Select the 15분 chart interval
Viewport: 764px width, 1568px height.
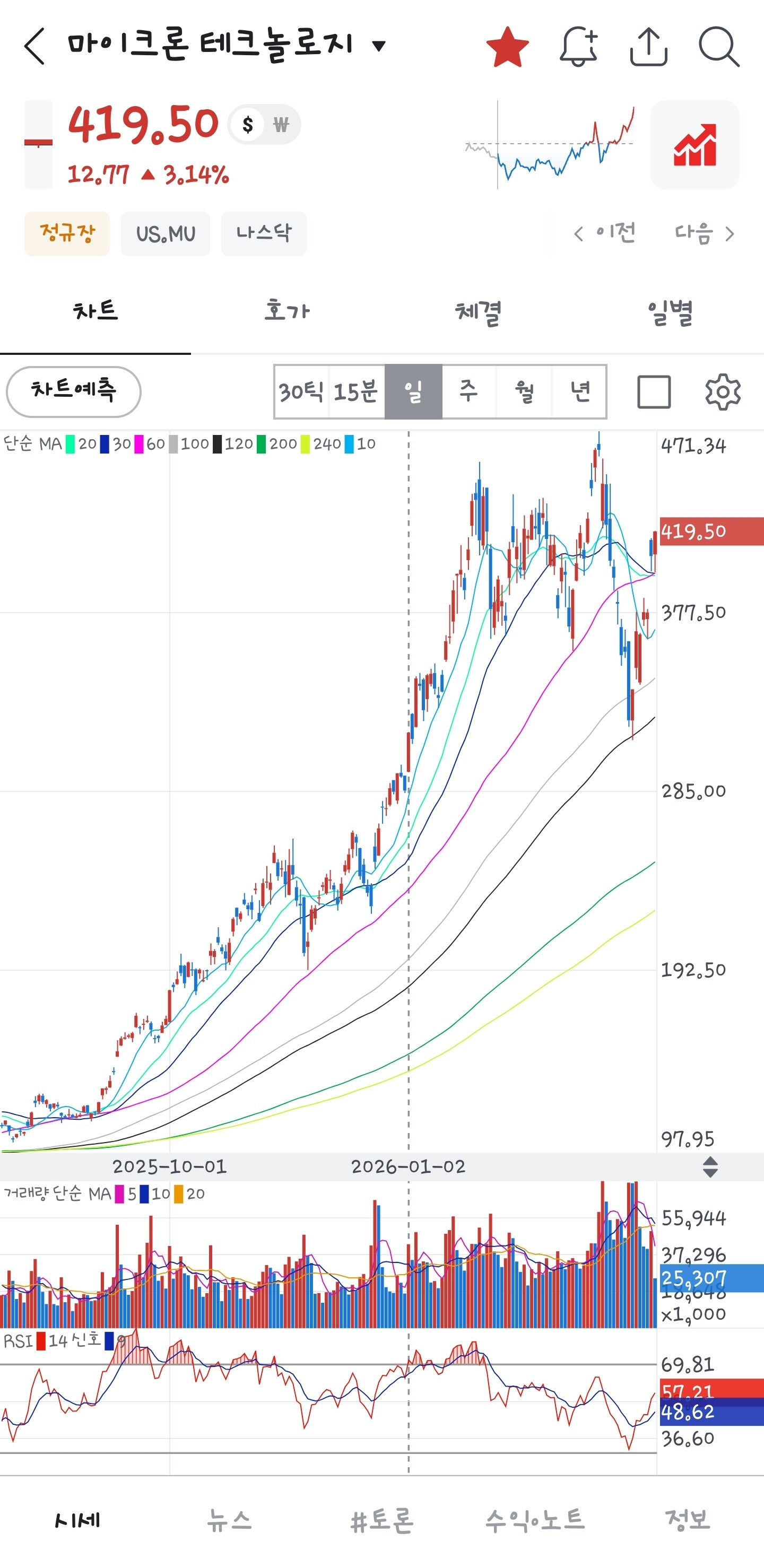tap(357, 391)
